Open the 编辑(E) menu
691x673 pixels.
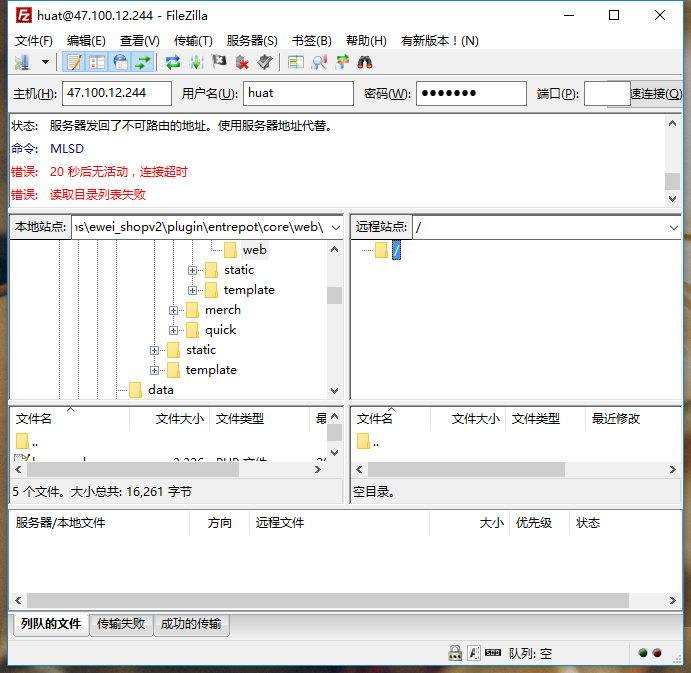click(86, 41)
